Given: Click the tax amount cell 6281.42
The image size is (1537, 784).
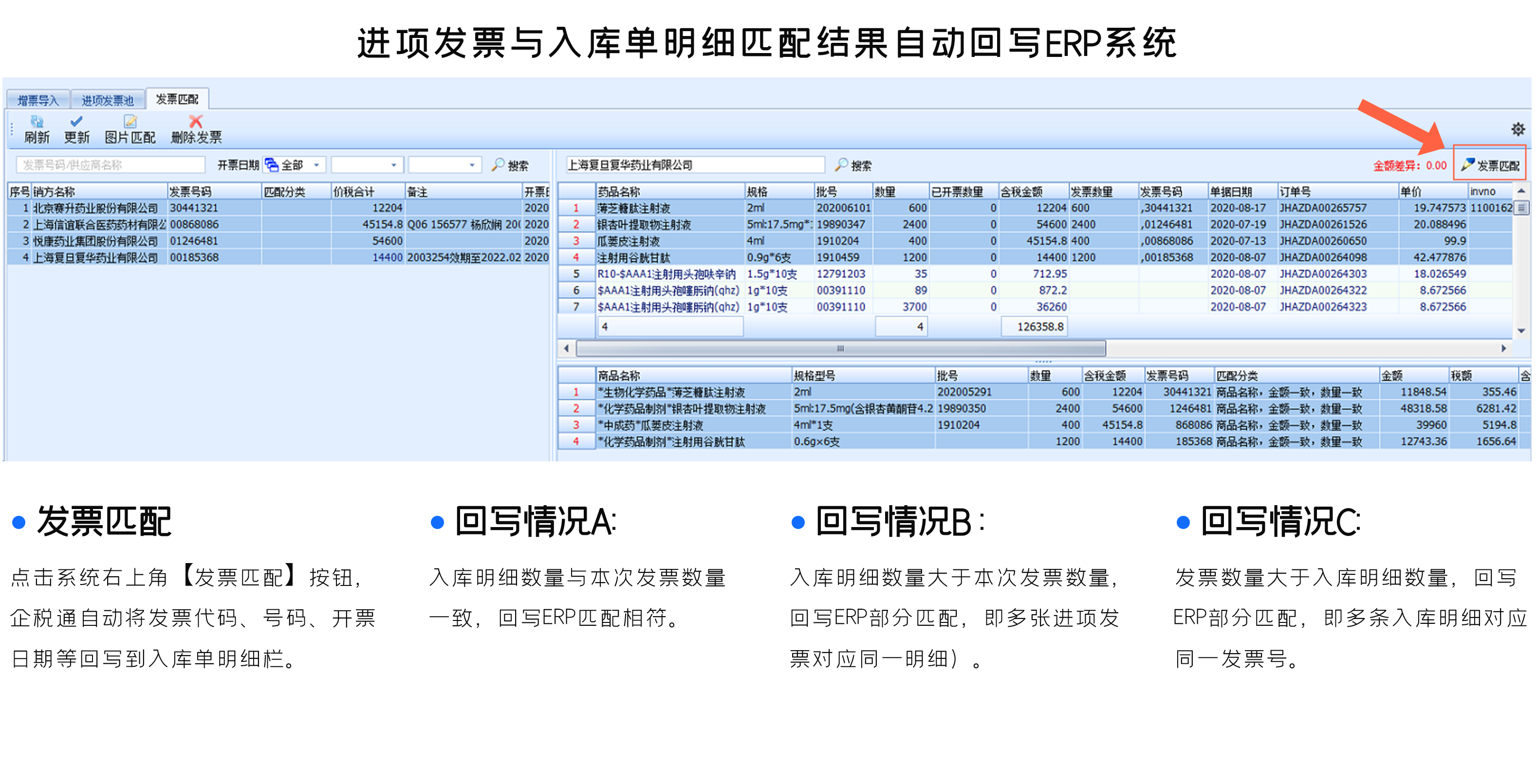Looking at the screenshot, I should tap(1483, 408).
